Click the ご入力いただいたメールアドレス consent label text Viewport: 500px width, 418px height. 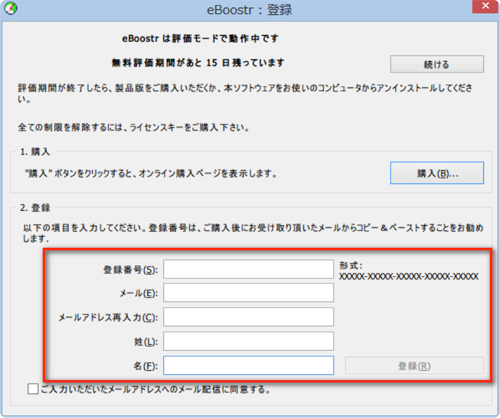tap(156, 389)
